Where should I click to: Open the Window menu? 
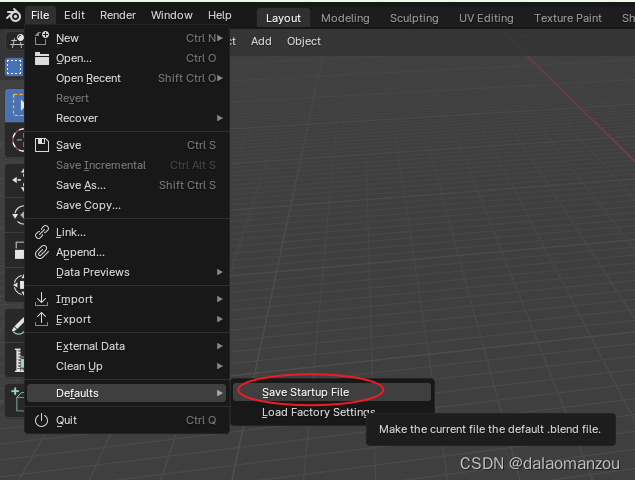pos(172,15)
